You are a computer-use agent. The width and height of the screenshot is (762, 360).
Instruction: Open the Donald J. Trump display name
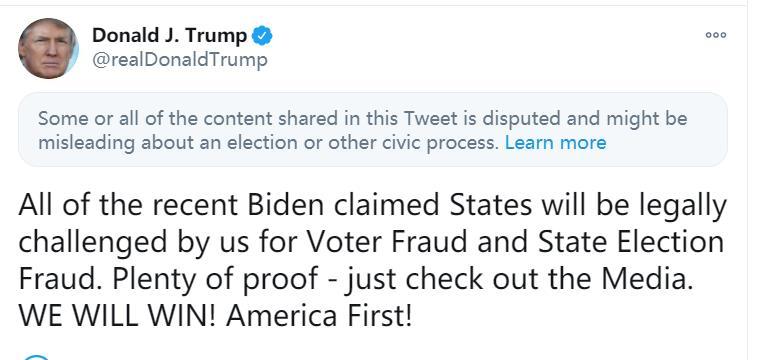tap(170, 35)
